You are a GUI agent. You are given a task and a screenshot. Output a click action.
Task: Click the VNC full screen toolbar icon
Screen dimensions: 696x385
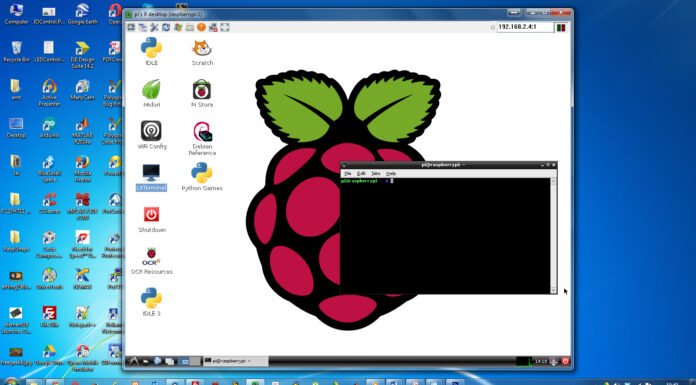[225, 28]
